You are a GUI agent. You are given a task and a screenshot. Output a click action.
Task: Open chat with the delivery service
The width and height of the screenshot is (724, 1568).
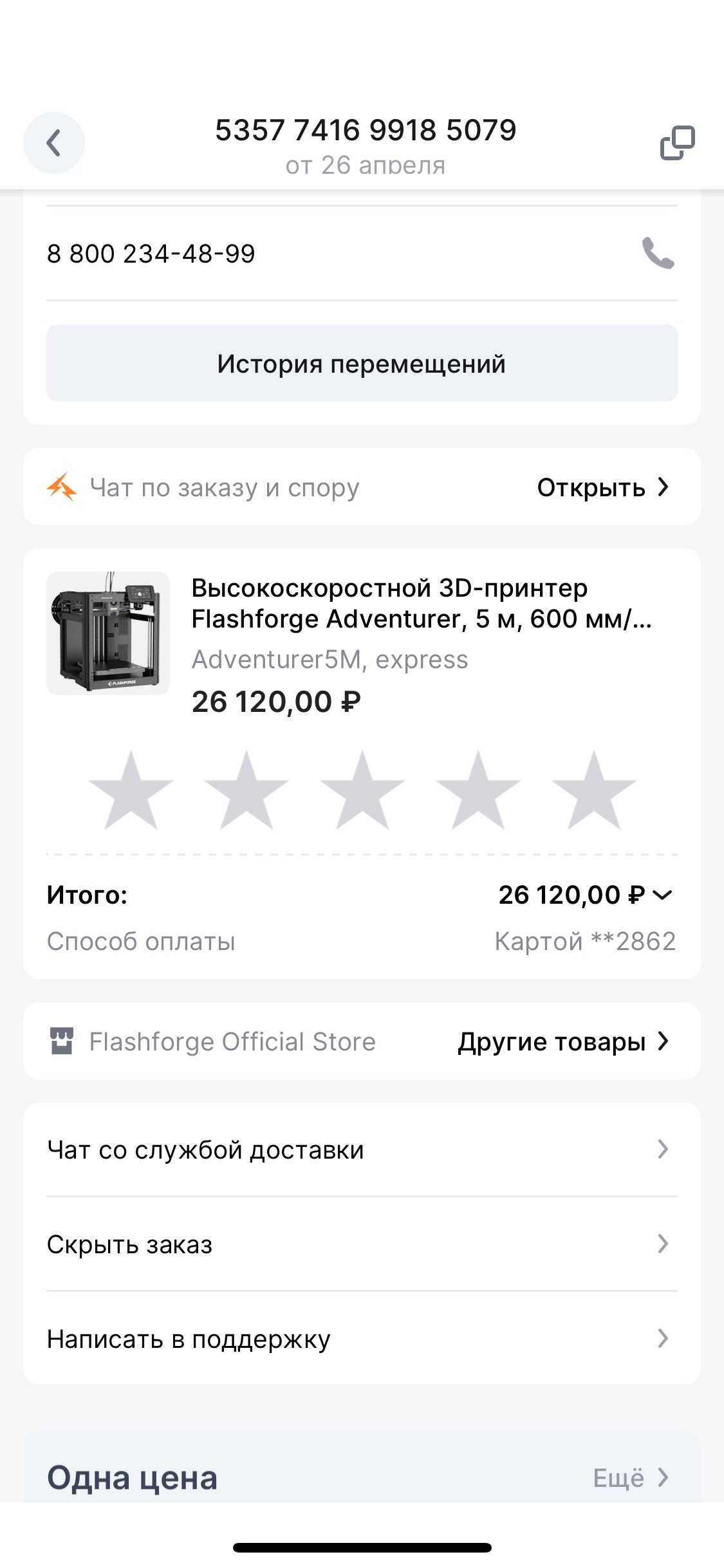[362, 1150]
